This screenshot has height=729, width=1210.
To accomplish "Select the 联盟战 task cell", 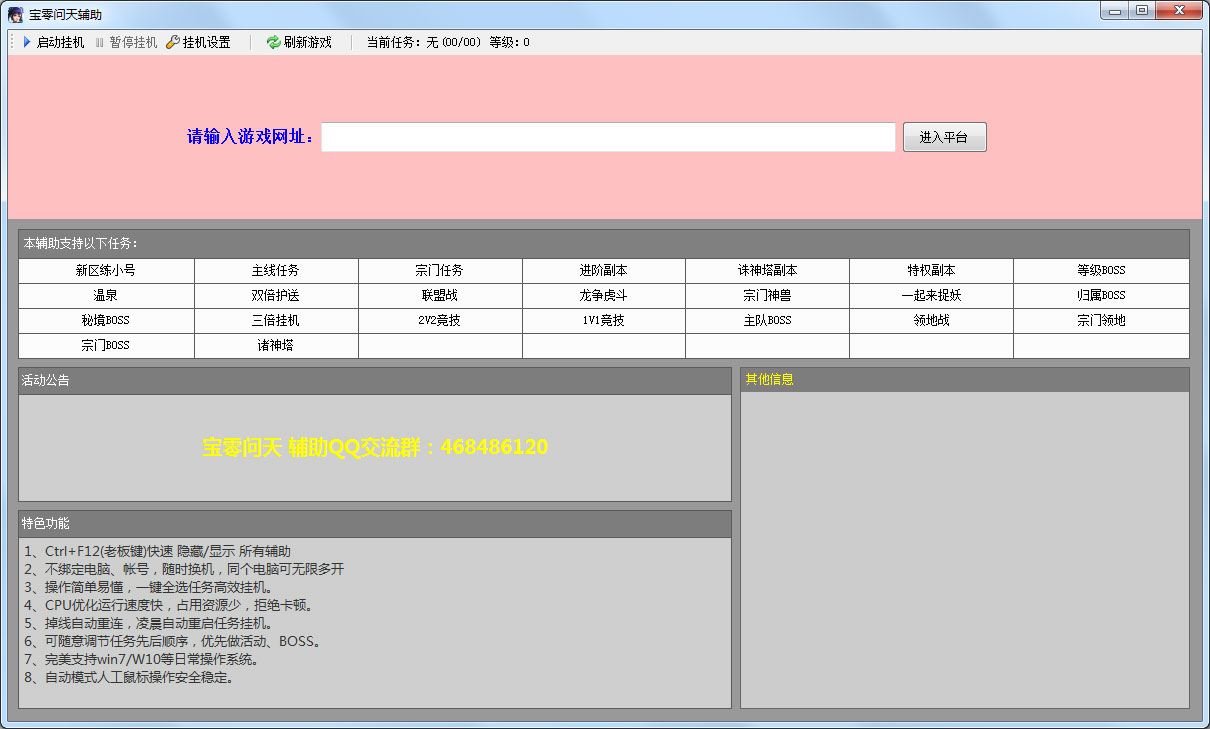I will pyautogui.click(x=440, y=296).
